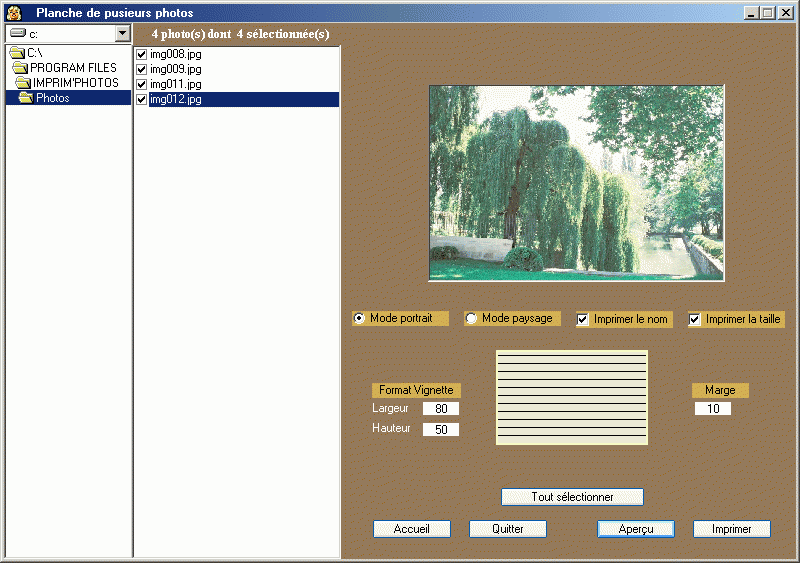The width and height of the screenshot is (800, 563).
Task: Click the Hauteur input field
Action: [x=441, y=429]
